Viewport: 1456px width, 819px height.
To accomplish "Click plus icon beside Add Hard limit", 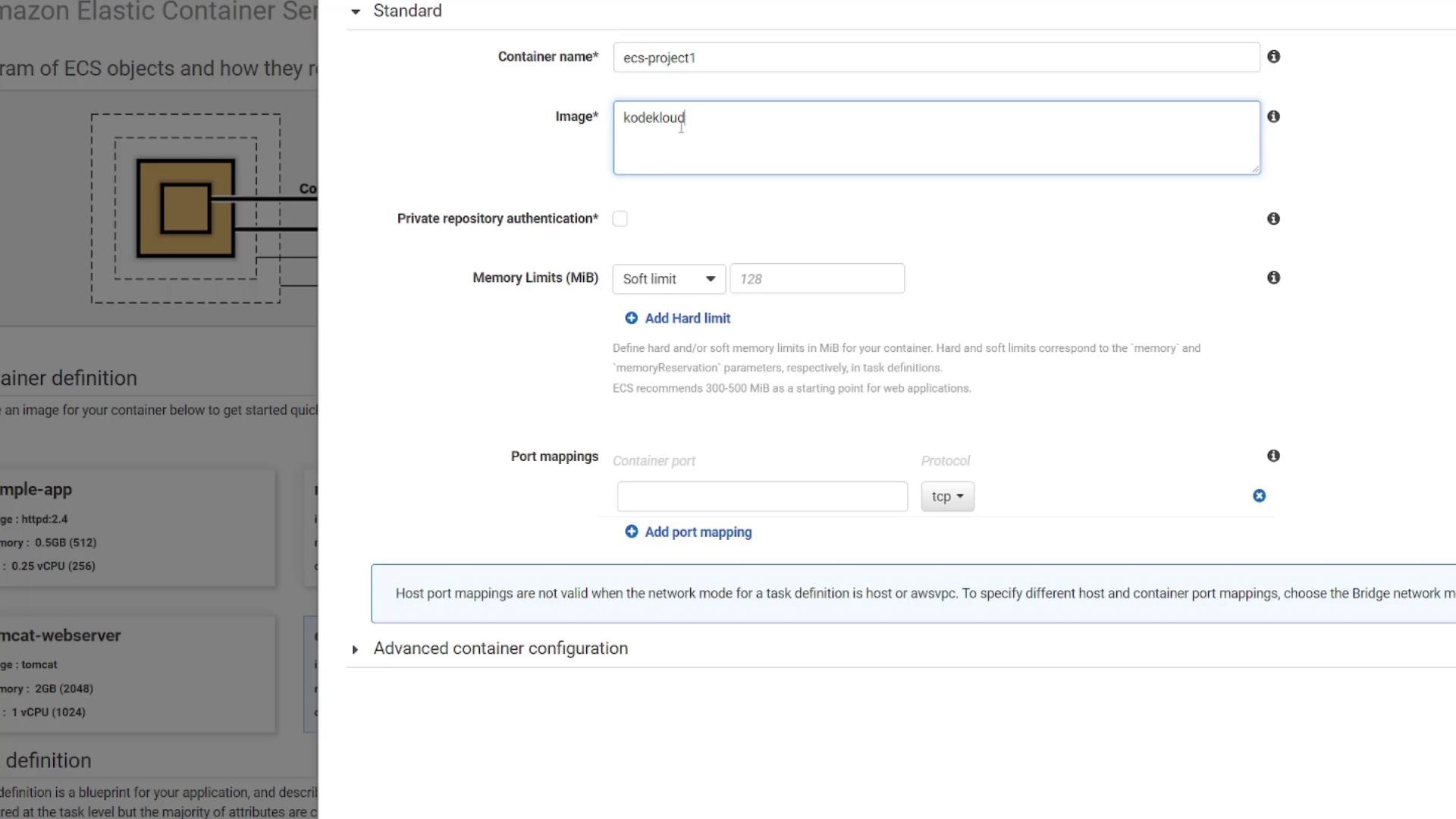I will click(x=631, y=318).
